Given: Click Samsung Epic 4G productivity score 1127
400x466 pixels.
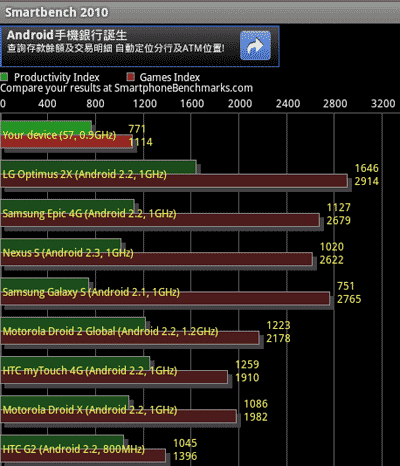Looking at the screenshot, I should pos(339,207).
